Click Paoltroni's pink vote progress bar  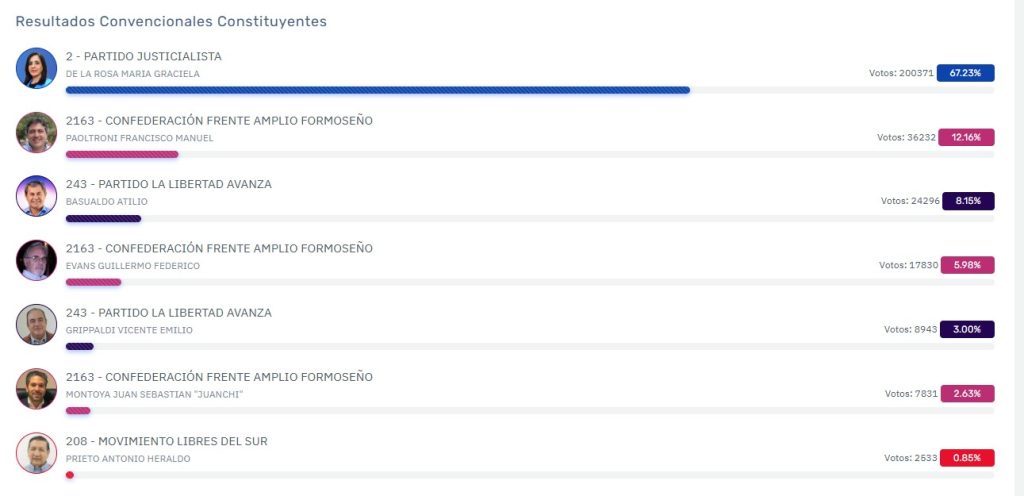click(122, 155)
